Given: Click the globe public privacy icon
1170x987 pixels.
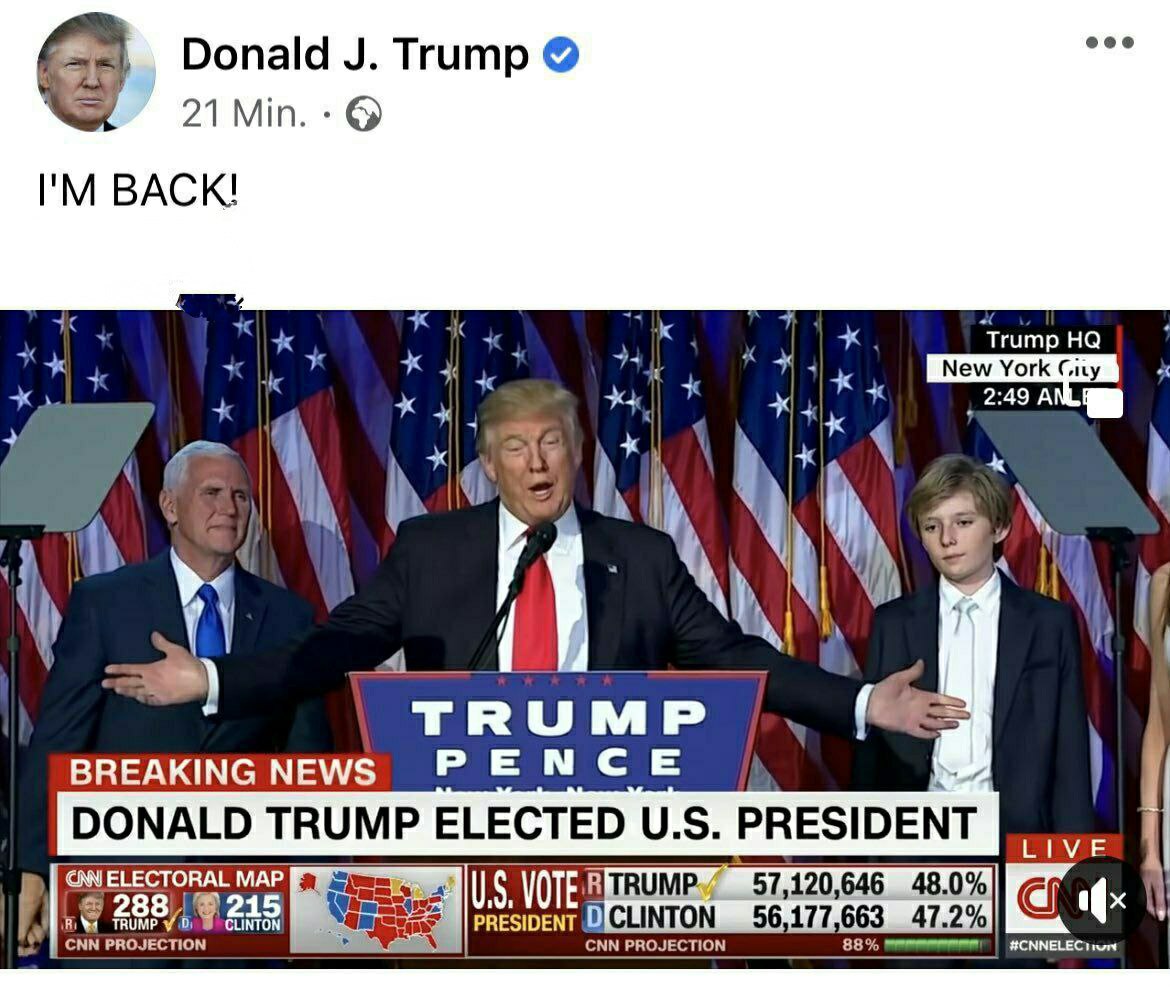Looking at the screenshot, I should click(364, 114).
